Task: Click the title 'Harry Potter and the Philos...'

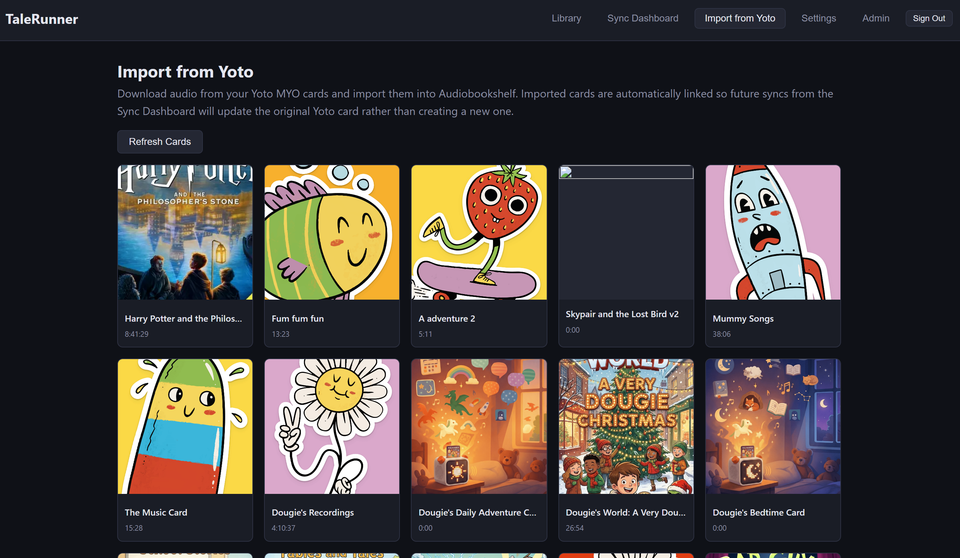Action: [x=183, y=319]
